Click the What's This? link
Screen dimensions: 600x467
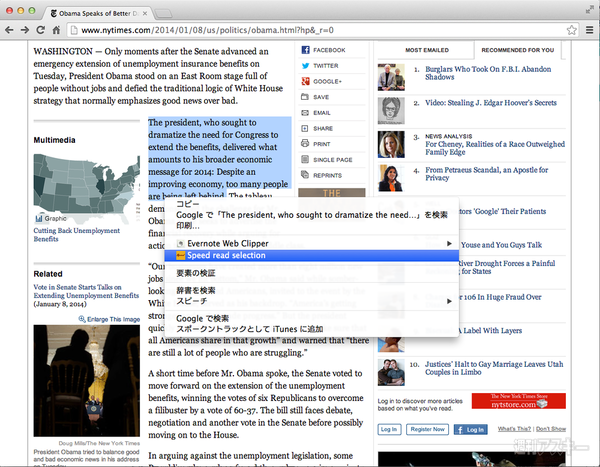click(514, 429)
